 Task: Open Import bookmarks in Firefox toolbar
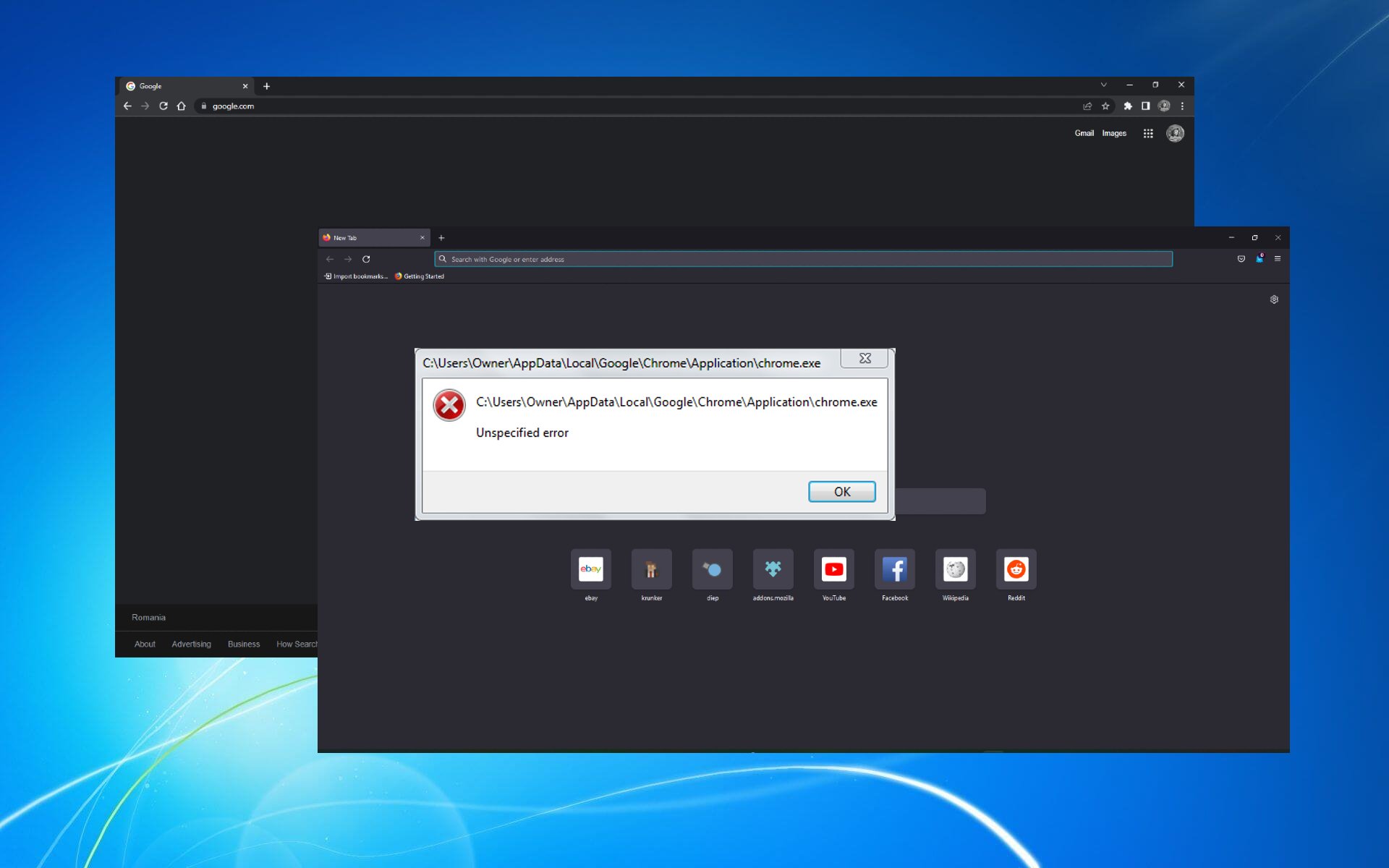coord(356,276)
